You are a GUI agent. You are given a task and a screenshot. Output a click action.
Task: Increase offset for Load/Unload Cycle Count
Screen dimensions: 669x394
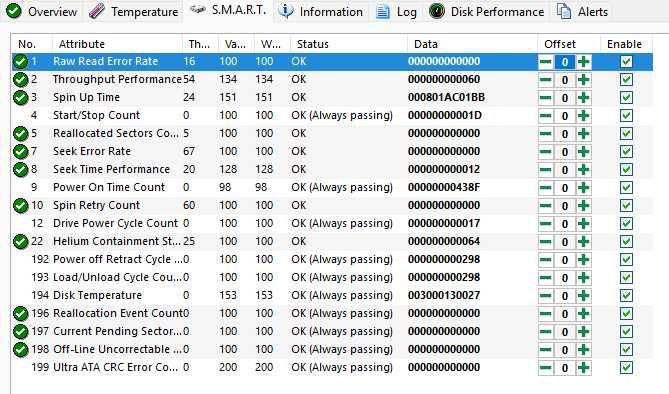point(583,277)
